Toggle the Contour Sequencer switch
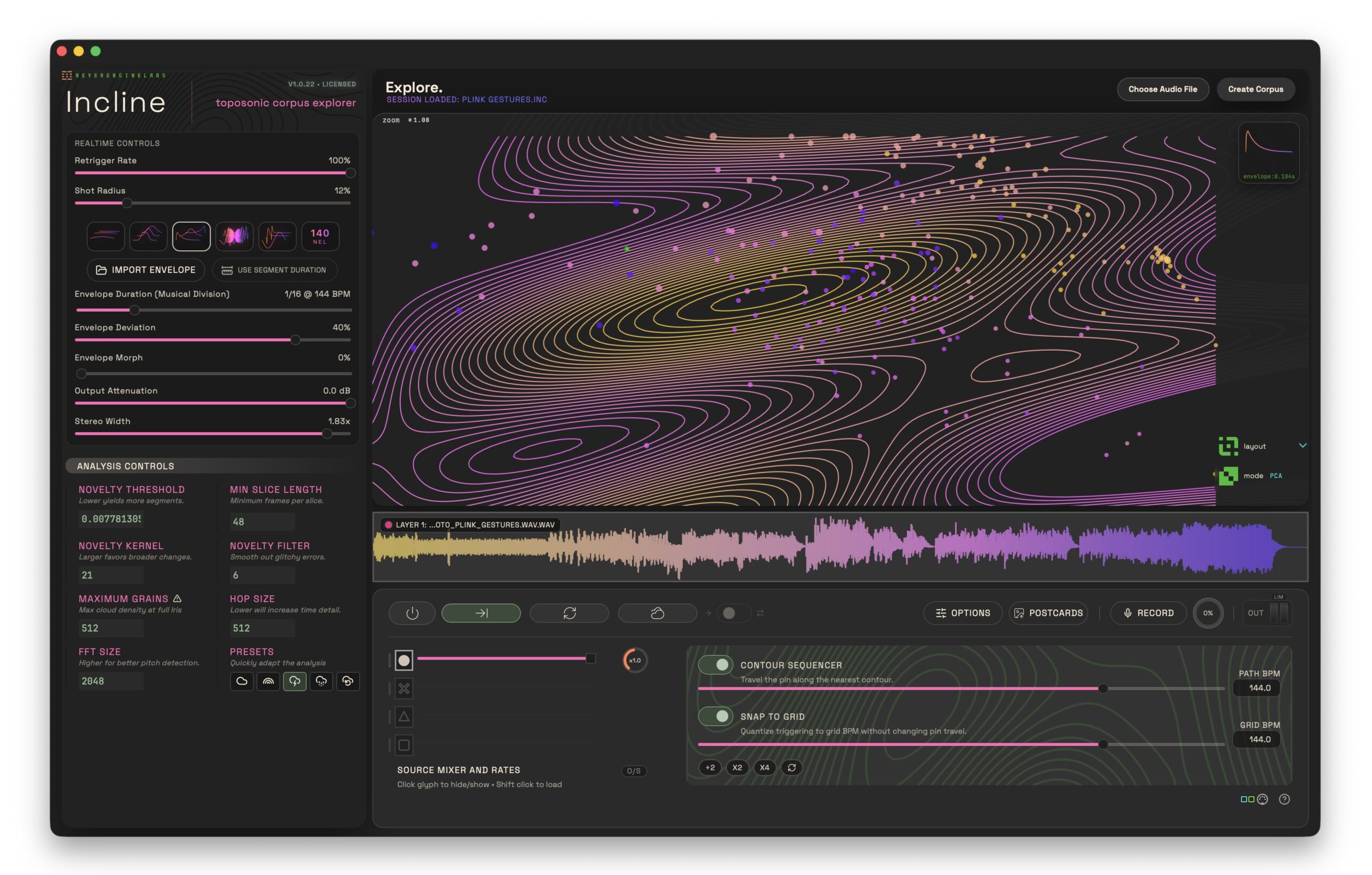 tap(715, 665)
